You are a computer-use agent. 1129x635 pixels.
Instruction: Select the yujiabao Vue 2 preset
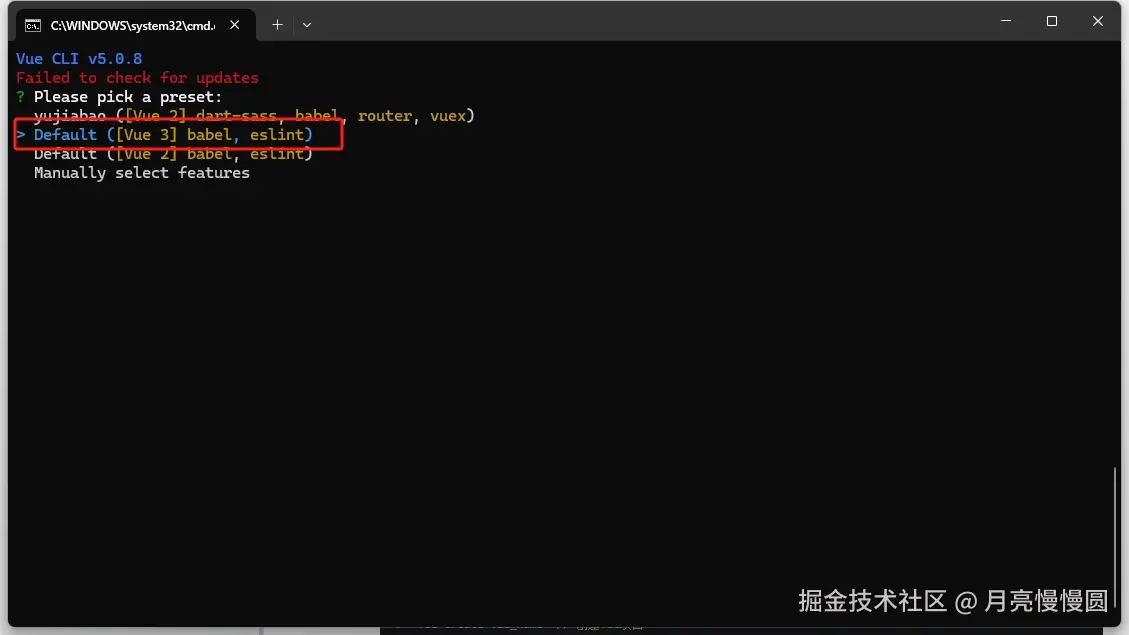[x=254, y=115]
